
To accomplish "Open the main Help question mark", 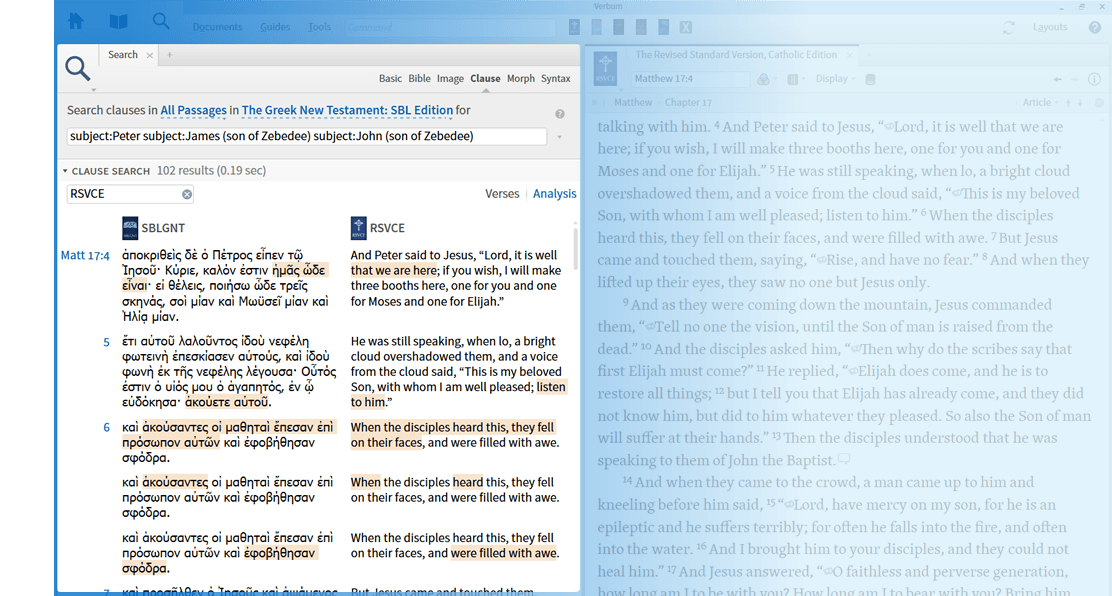I will click(1094, 27).
